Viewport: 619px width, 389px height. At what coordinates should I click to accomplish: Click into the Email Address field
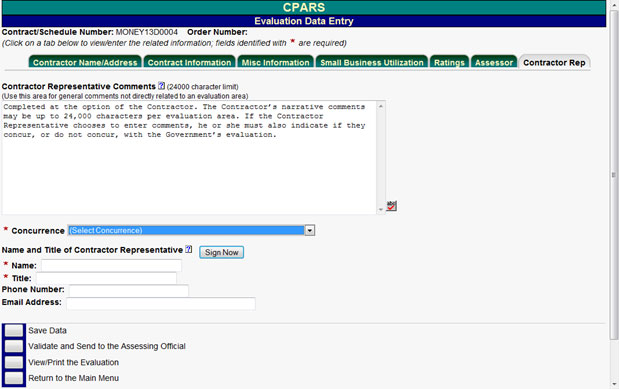(161, 304)
